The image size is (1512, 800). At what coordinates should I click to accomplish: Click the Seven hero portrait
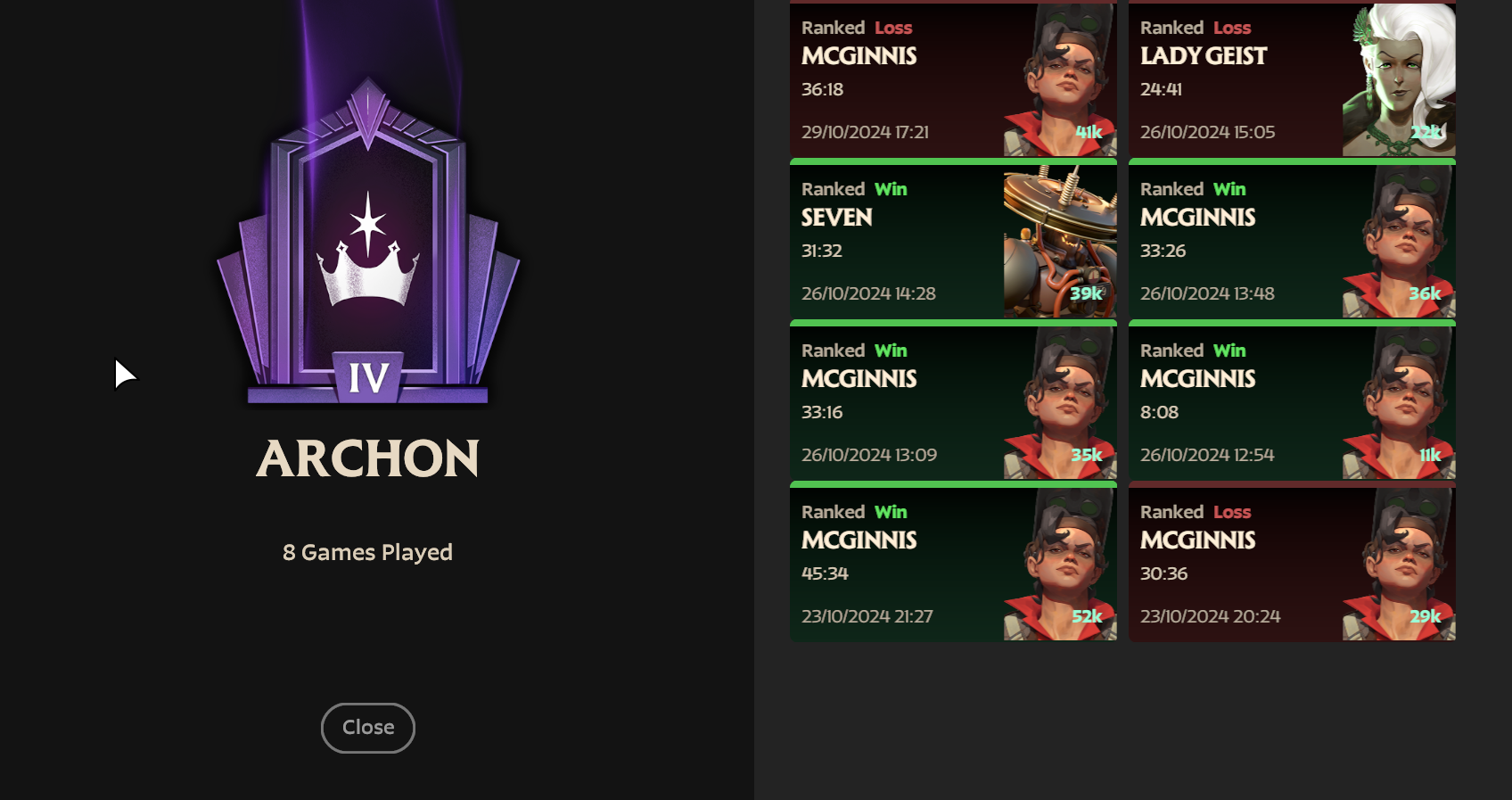click(x=1060, y=242)
